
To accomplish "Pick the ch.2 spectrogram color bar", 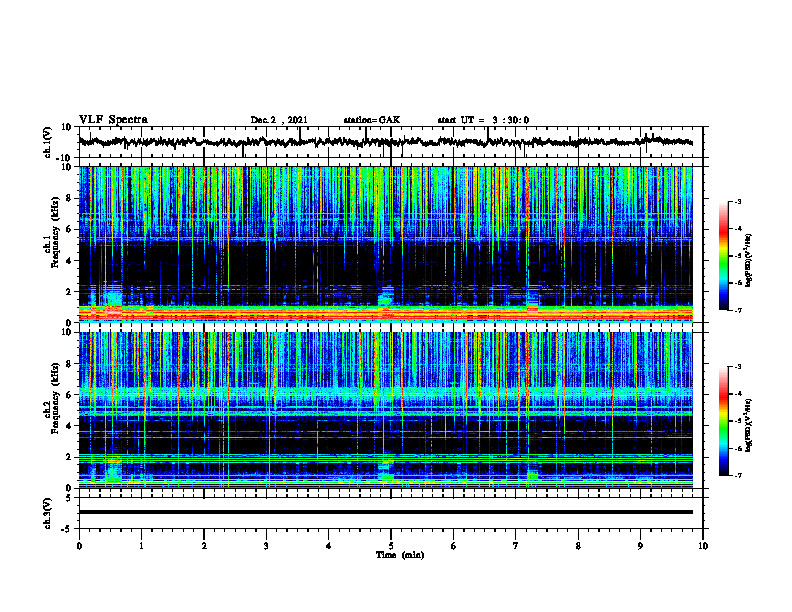I will (724, 421).
